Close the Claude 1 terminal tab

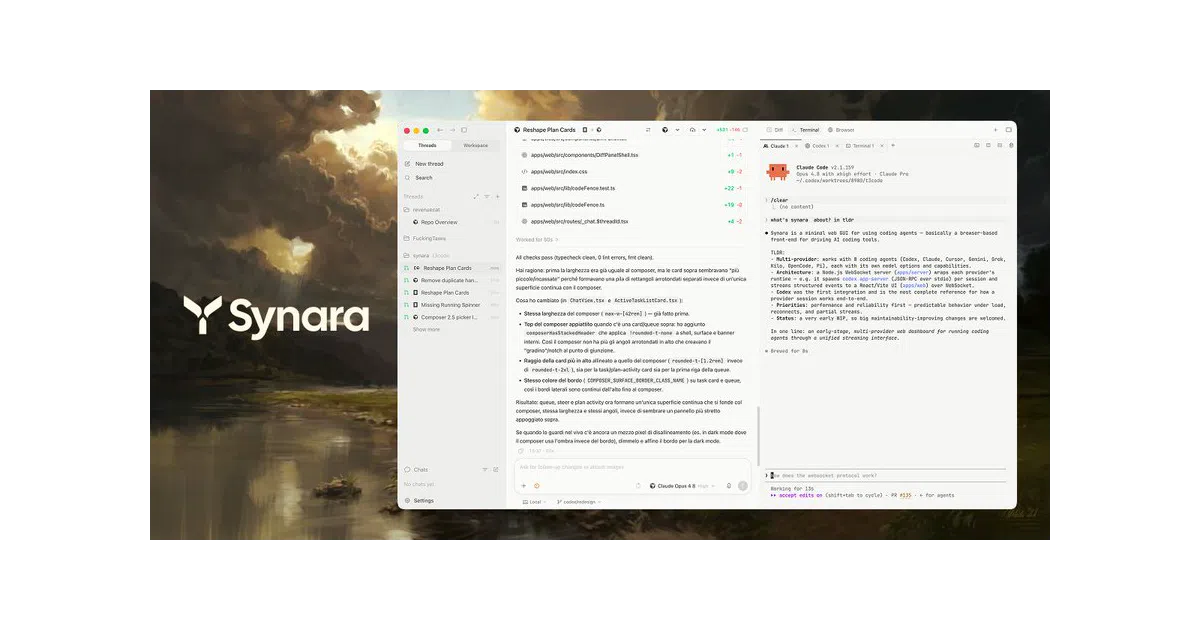pyautogui.click(x=796, y=146)
